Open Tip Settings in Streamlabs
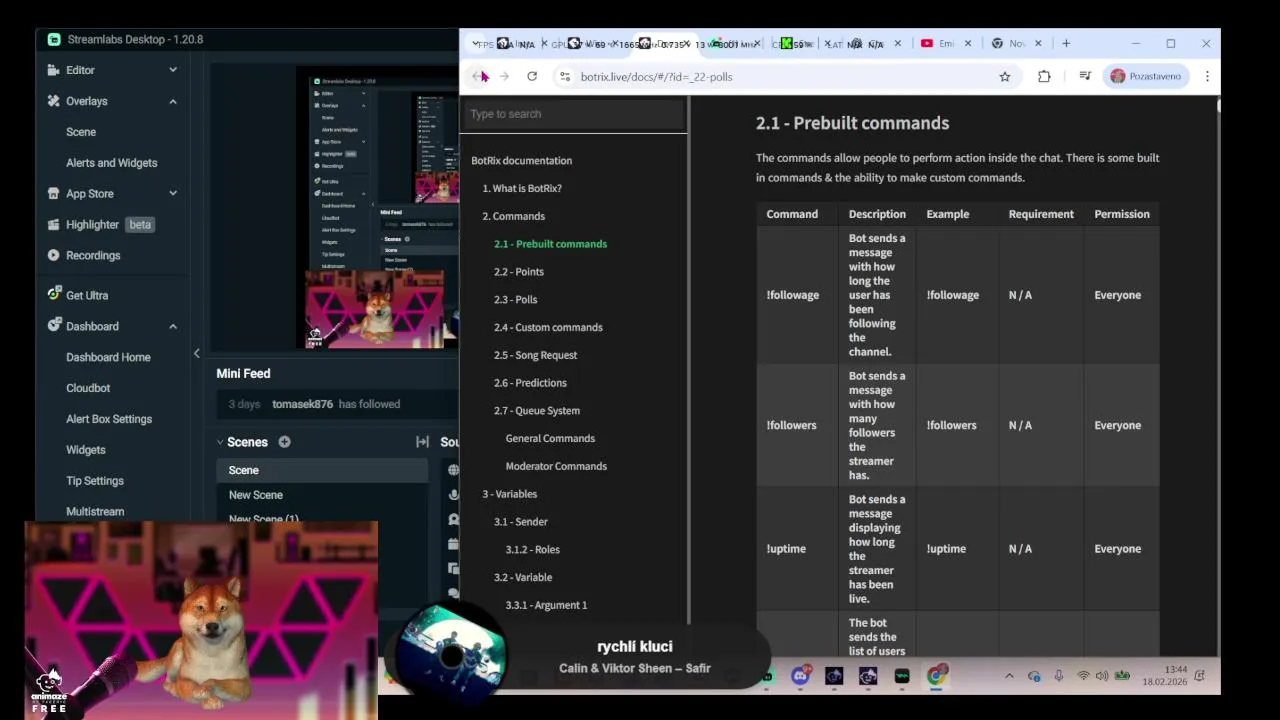The width and height of the screenshot is (1280, 720). 95,481
